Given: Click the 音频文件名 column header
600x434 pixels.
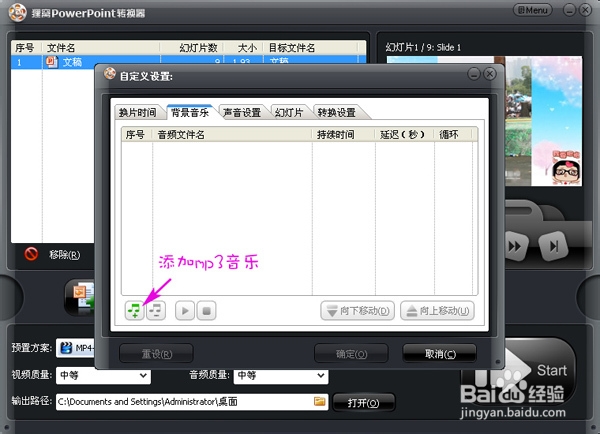Looking at the screenshot, I should point(232,135).
